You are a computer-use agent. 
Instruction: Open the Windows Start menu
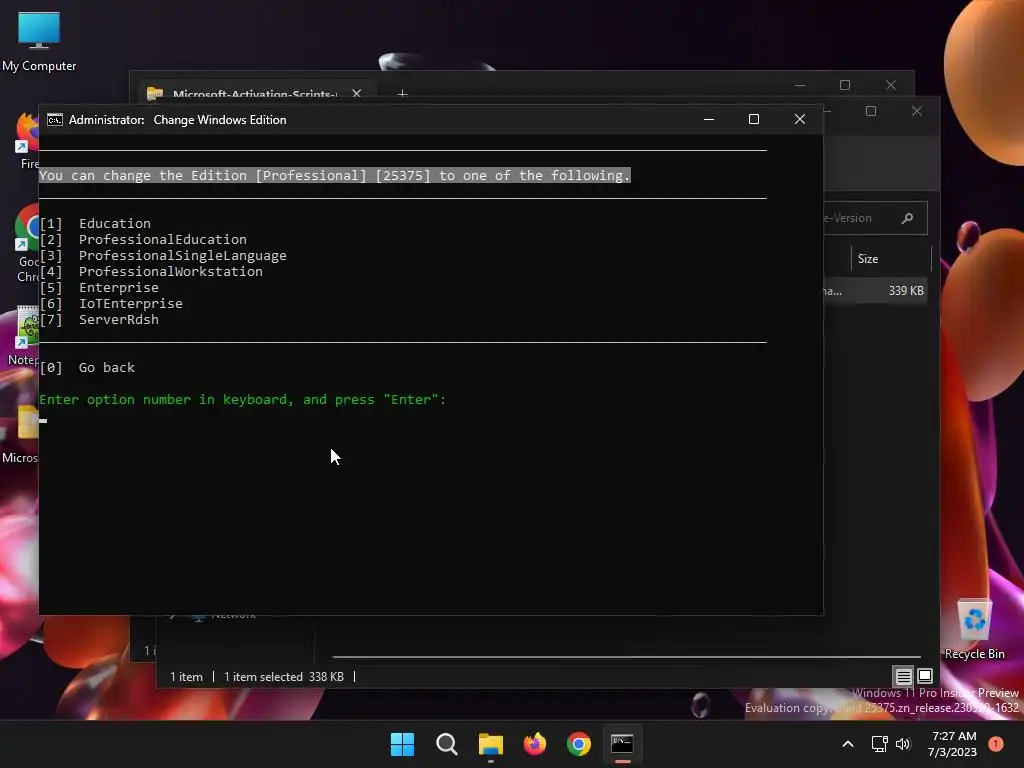(x=402, y=744)
